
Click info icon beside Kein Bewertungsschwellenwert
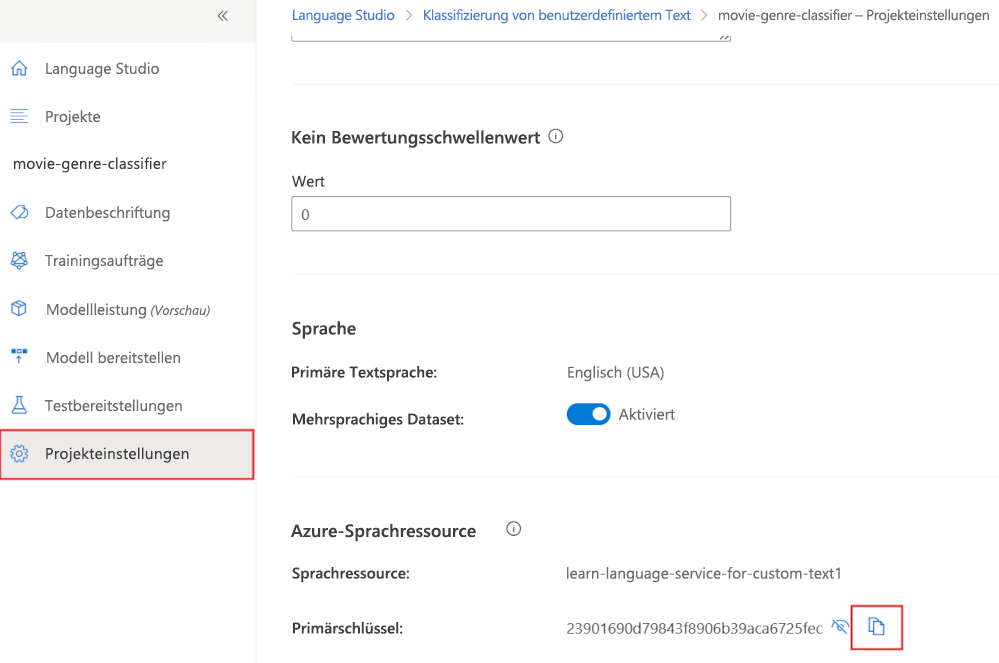click(556, 137)
